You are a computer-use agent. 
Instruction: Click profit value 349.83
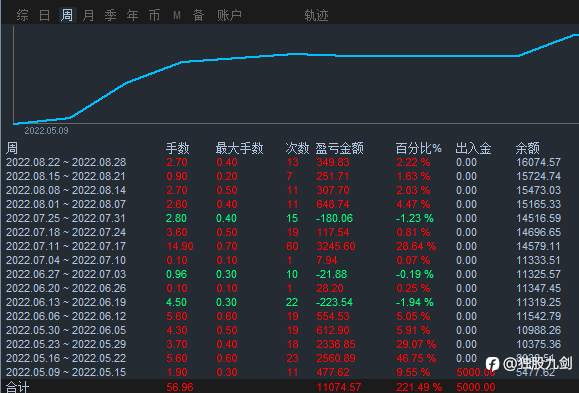point(333,162)
